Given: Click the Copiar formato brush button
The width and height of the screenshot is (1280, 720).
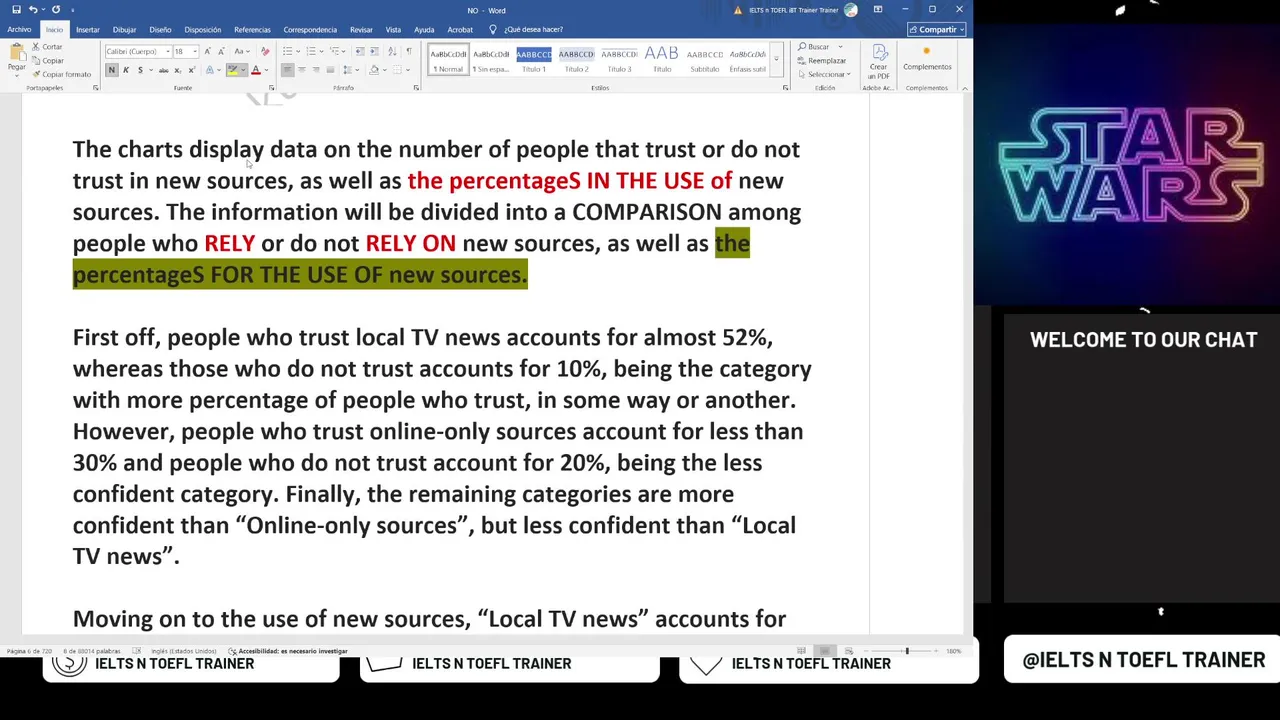Looking at the screenshot, I should click(62, 74).
